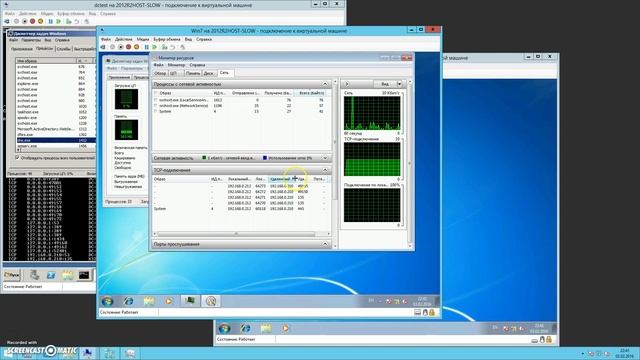640x360 pixels.
Task: Check the Образ header checkbox in Resource Monitor
Action: (156, 93)
